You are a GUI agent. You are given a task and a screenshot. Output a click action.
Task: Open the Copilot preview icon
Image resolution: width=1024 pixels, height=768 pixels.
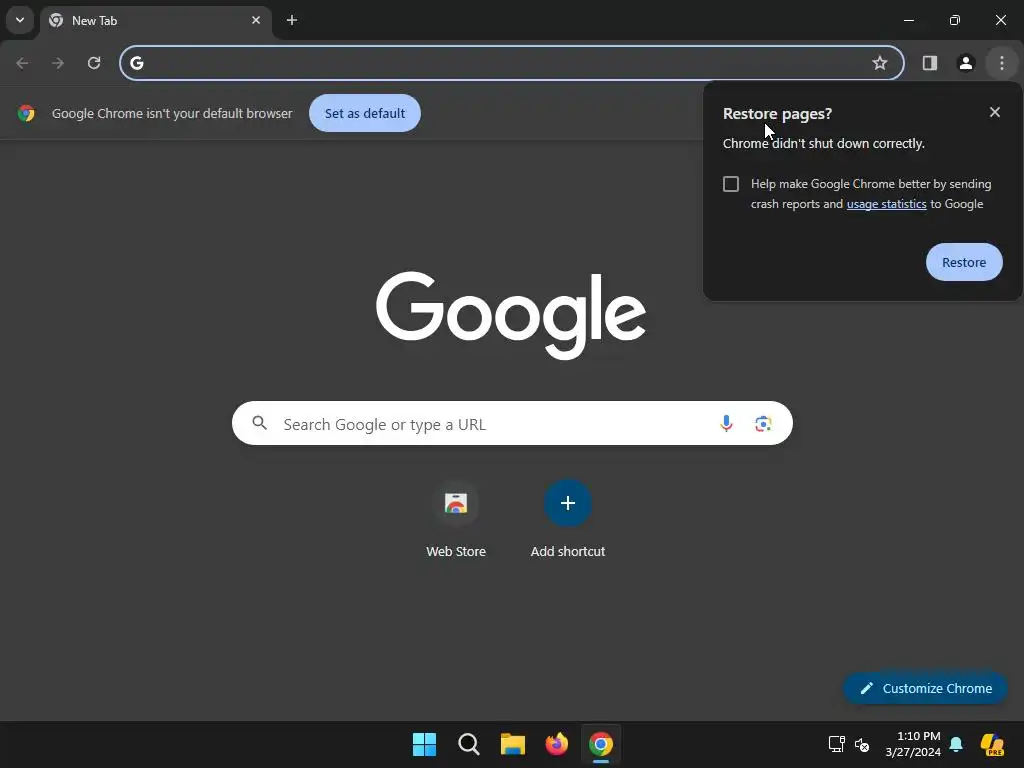(x=992, y=744)
